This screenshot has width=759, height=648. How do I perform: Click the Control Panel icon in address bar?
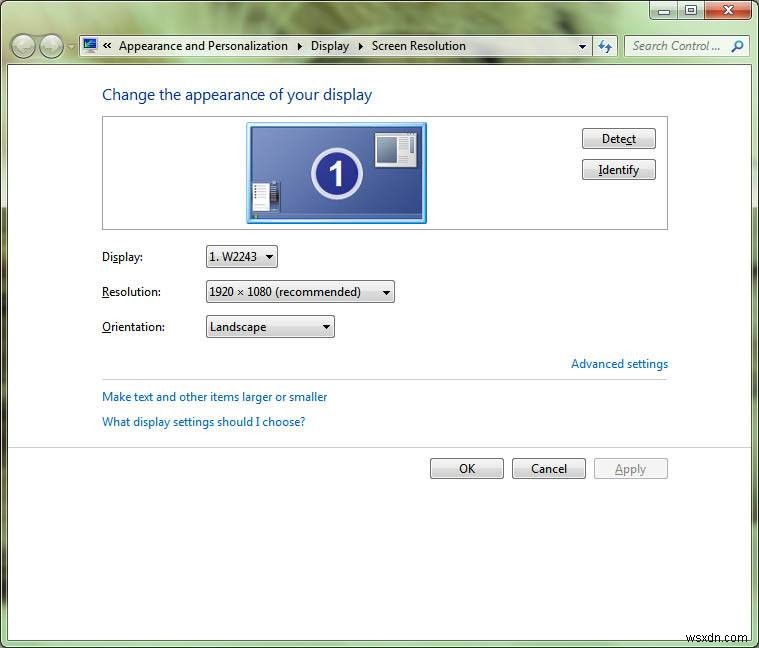tap(90, 45)
